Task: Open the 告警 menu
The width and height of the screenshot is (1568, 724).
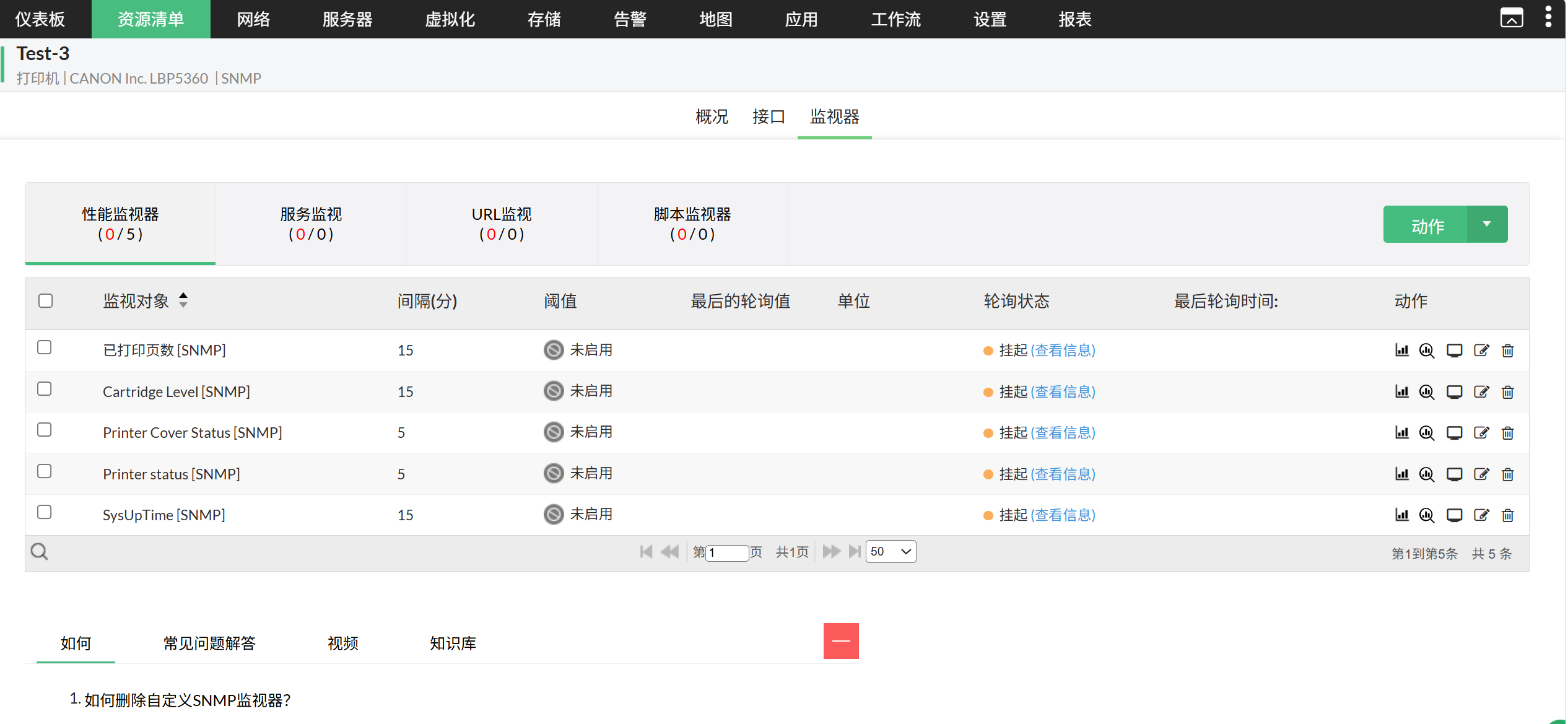Action: 630,19
